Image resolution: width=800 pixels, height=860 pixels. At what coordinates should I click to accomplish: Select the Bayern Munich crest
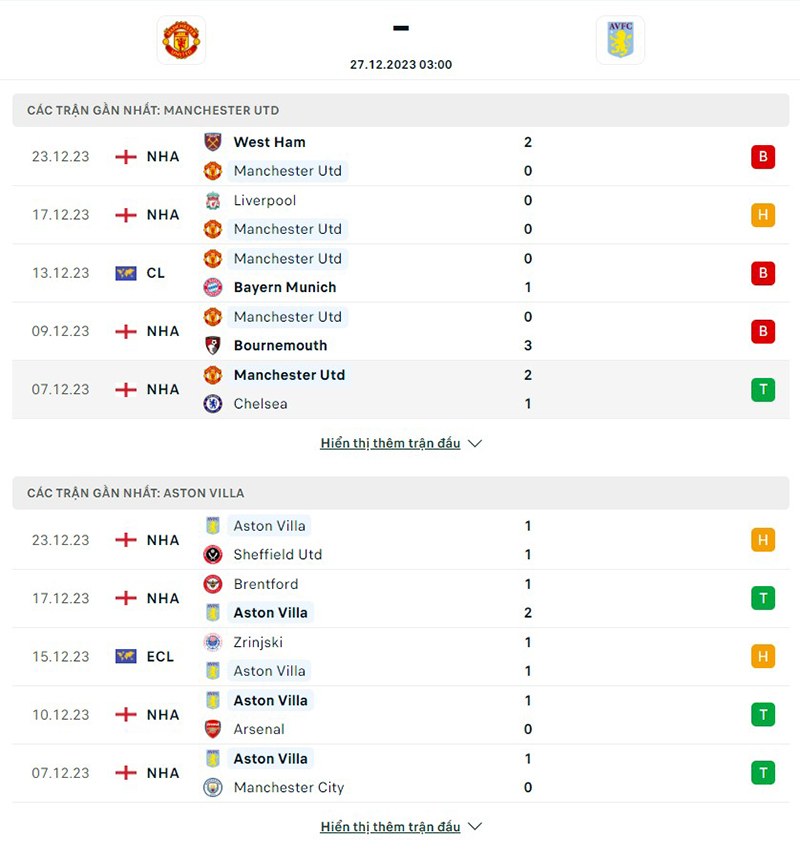coord(212,287)
